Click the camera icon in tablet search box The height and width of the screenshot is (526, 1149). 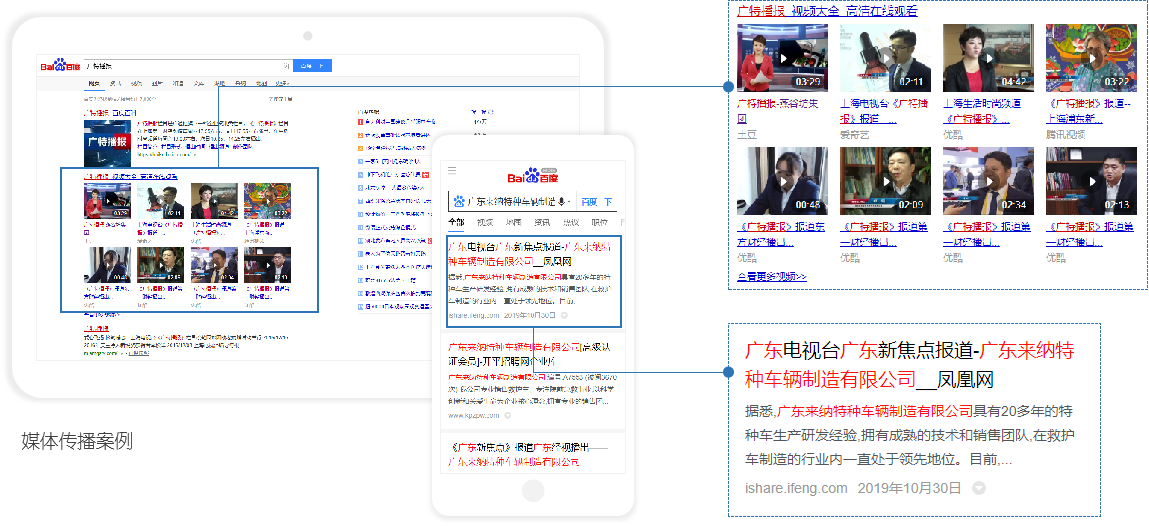click(x=287, y=66)
